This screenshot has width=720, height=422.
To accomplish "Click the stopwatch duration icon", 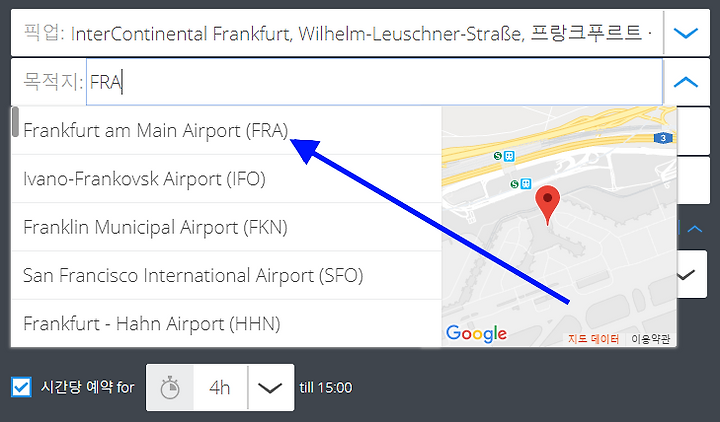I will [x=170, y=388].
